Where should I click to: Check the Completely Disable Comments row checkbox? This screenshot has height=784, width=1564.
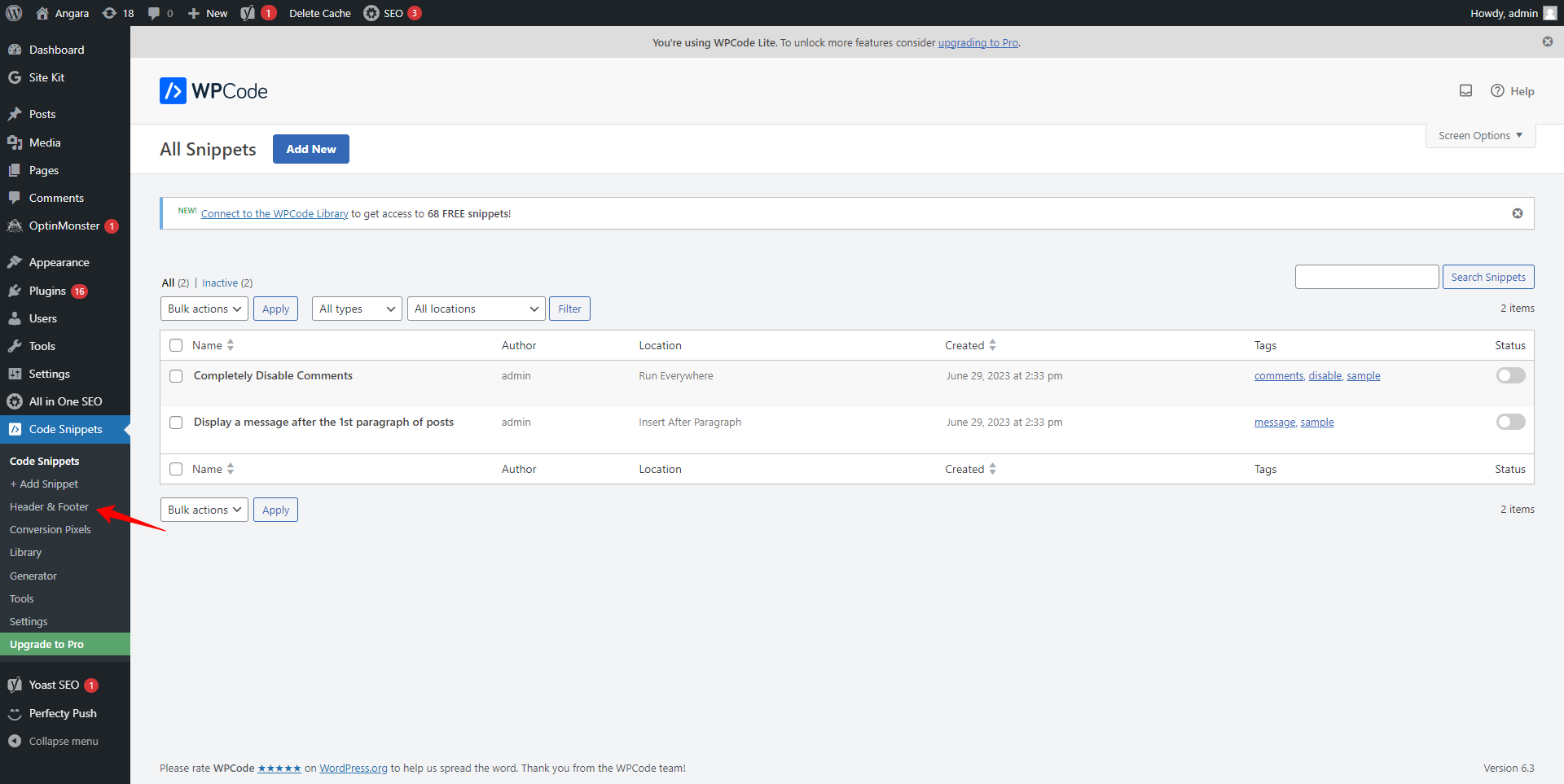pyautogui.click(x=176, y=376)
